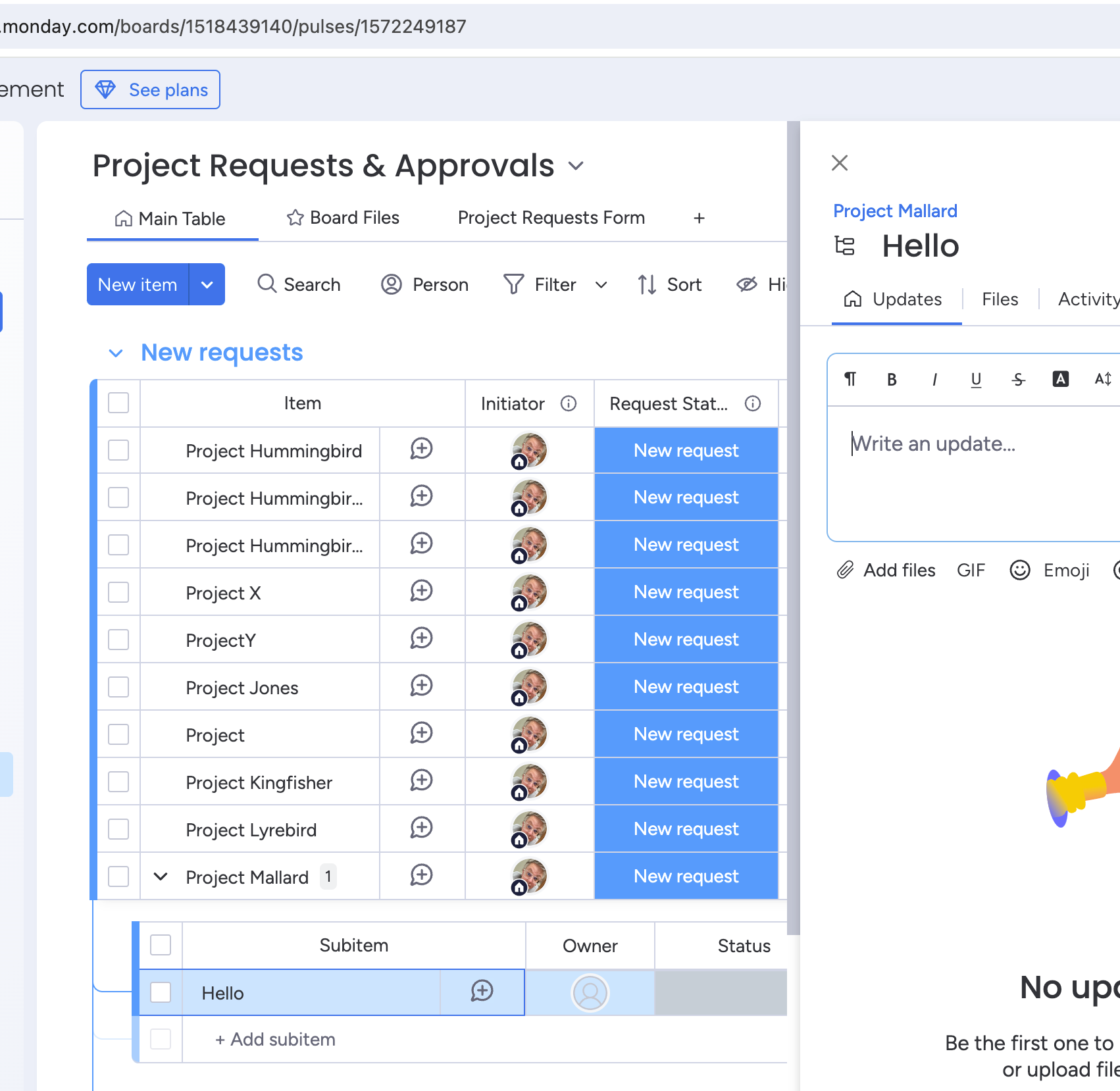Apply underline formatting in update editor
Image resolution: width=1120 pixels, height=1091 pixels.
pyautogui.click(x=976, y=380)
